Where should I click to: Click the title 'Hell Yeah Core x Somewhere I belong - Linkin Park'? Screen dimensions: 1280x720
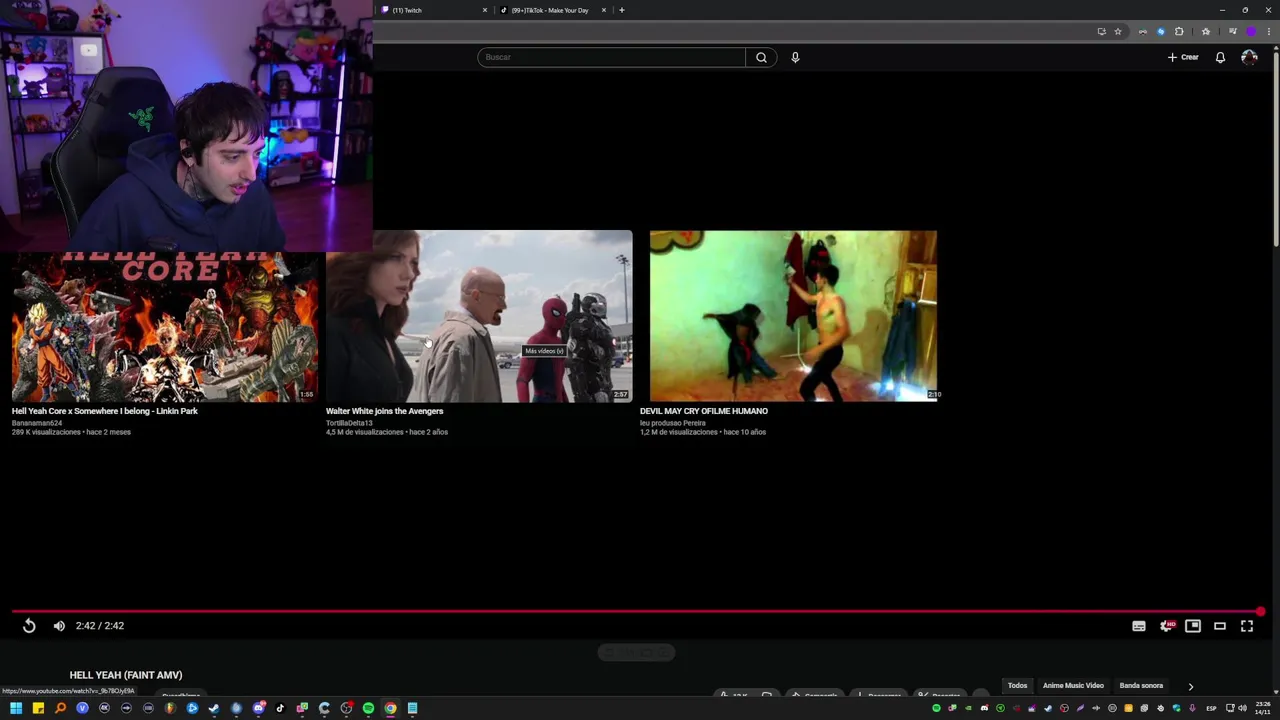[105, 411]
